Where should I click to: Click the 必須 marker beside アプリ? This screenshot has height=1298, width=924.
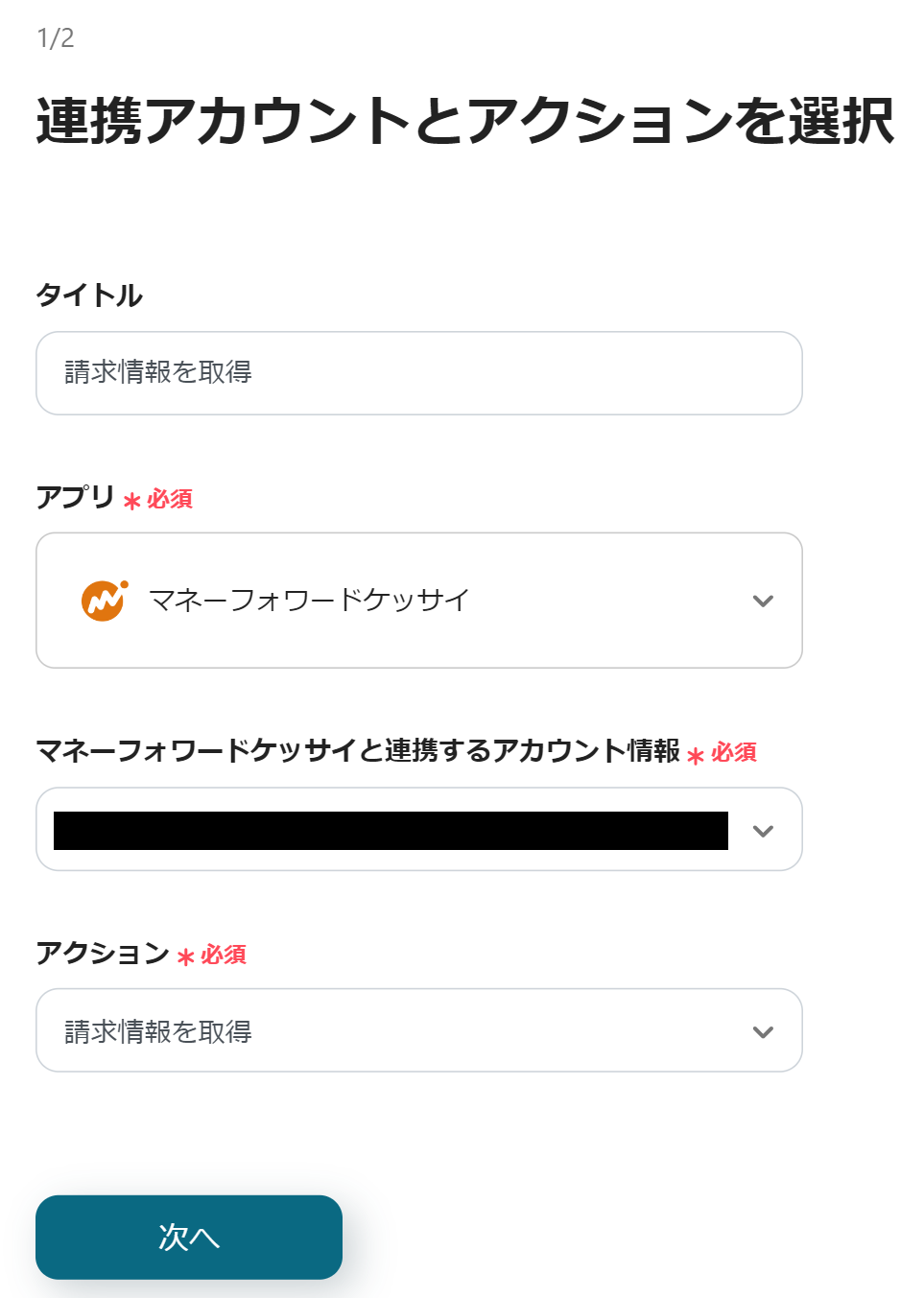click(x=170, y=500)
